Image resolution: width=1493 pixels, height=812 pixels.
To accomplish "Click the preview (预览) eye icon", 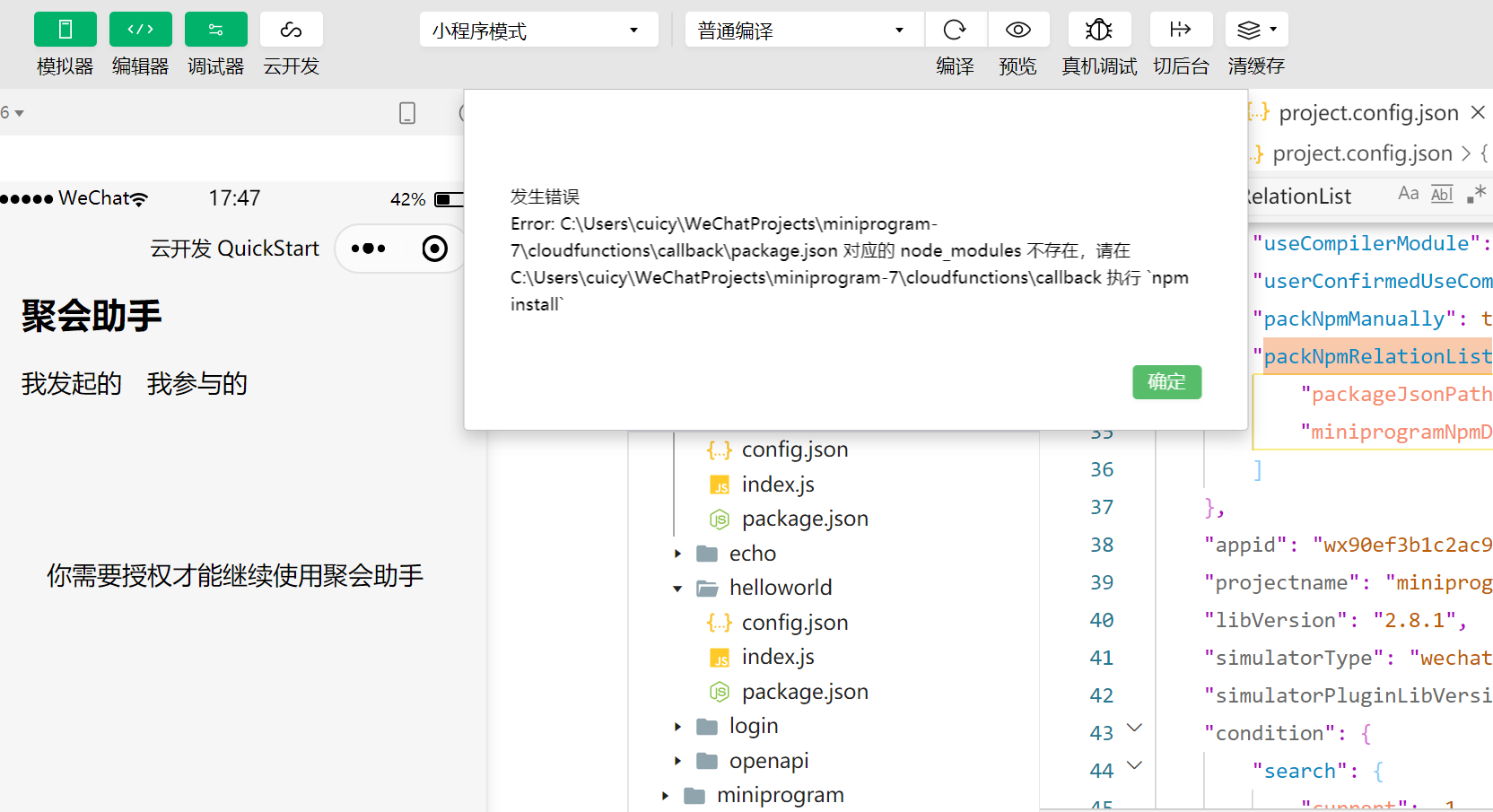I will point(1017,30).
